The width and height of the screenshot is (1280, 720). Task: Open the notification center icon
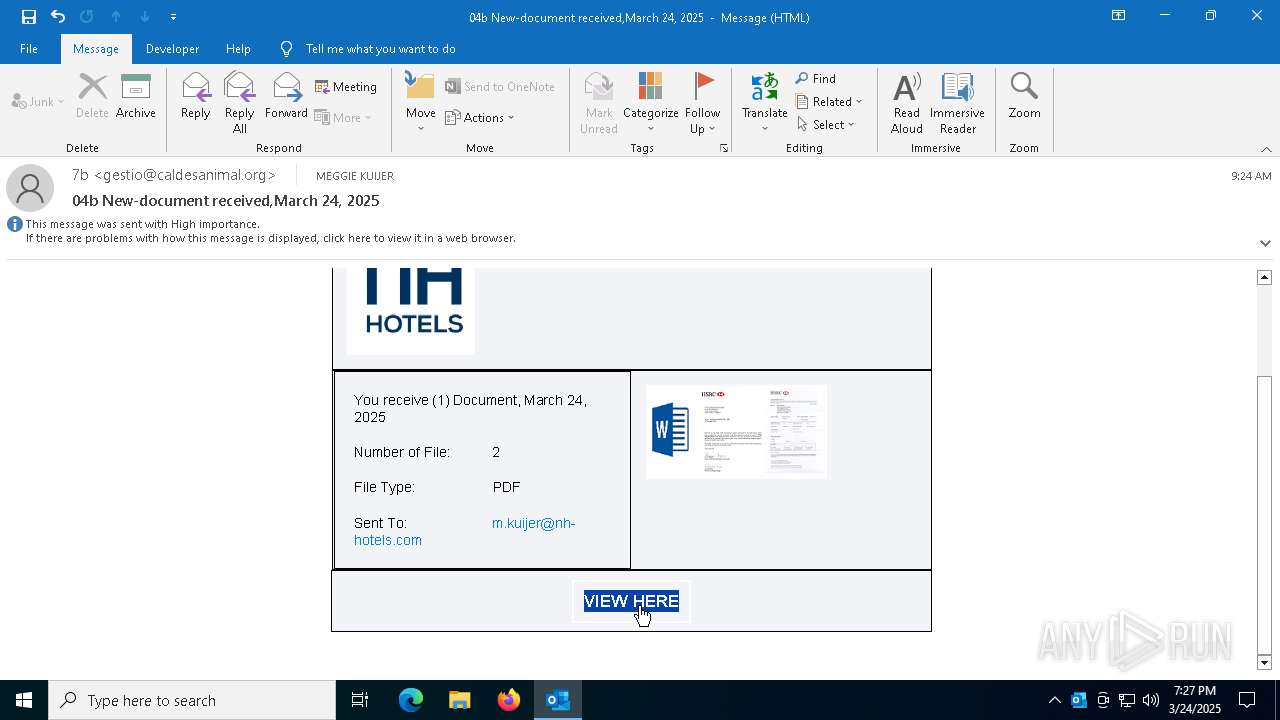[1247, 700]
